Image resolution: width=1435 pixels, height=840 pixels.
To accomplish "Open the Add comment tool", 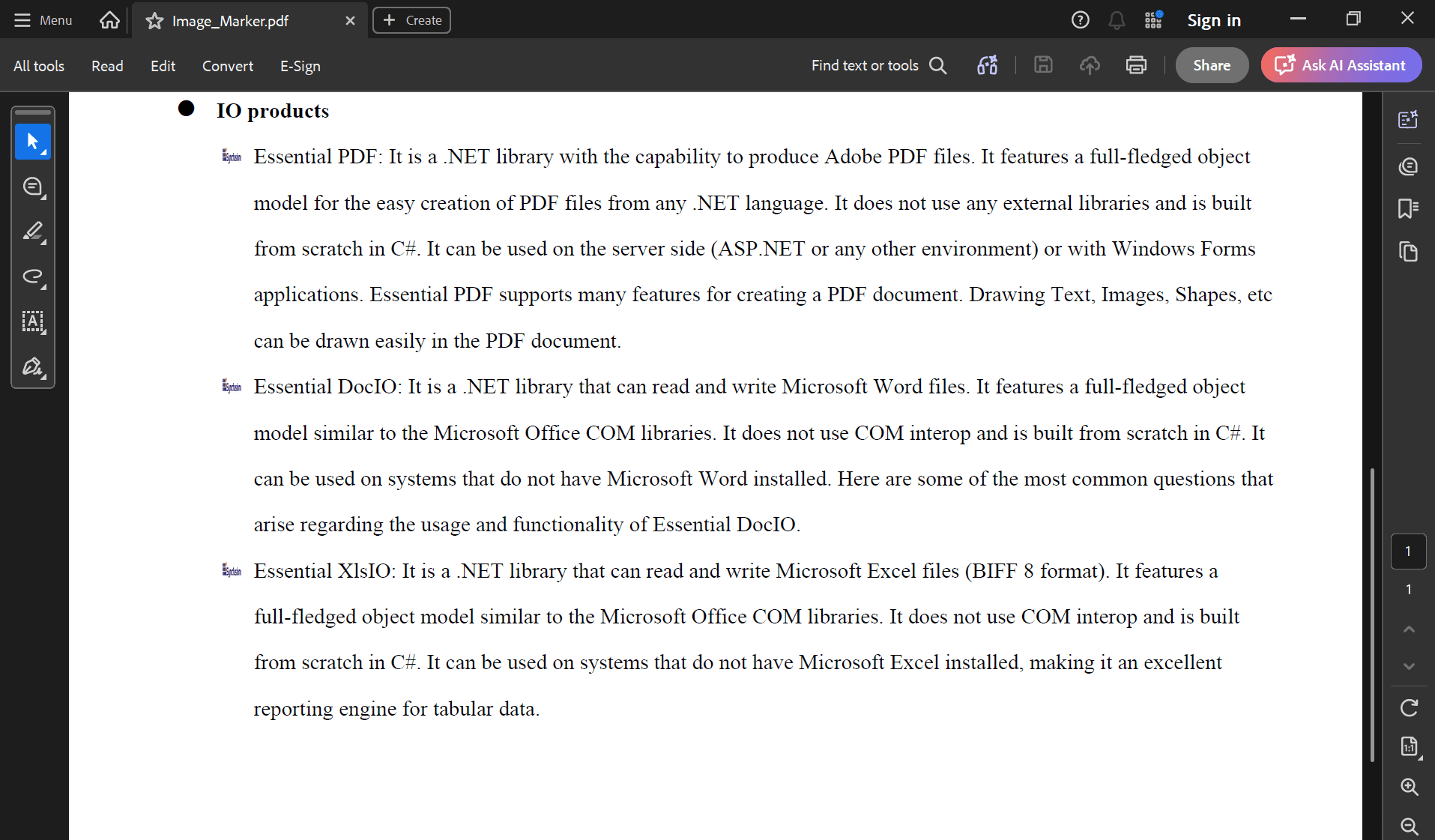I will tap(33, 187).
